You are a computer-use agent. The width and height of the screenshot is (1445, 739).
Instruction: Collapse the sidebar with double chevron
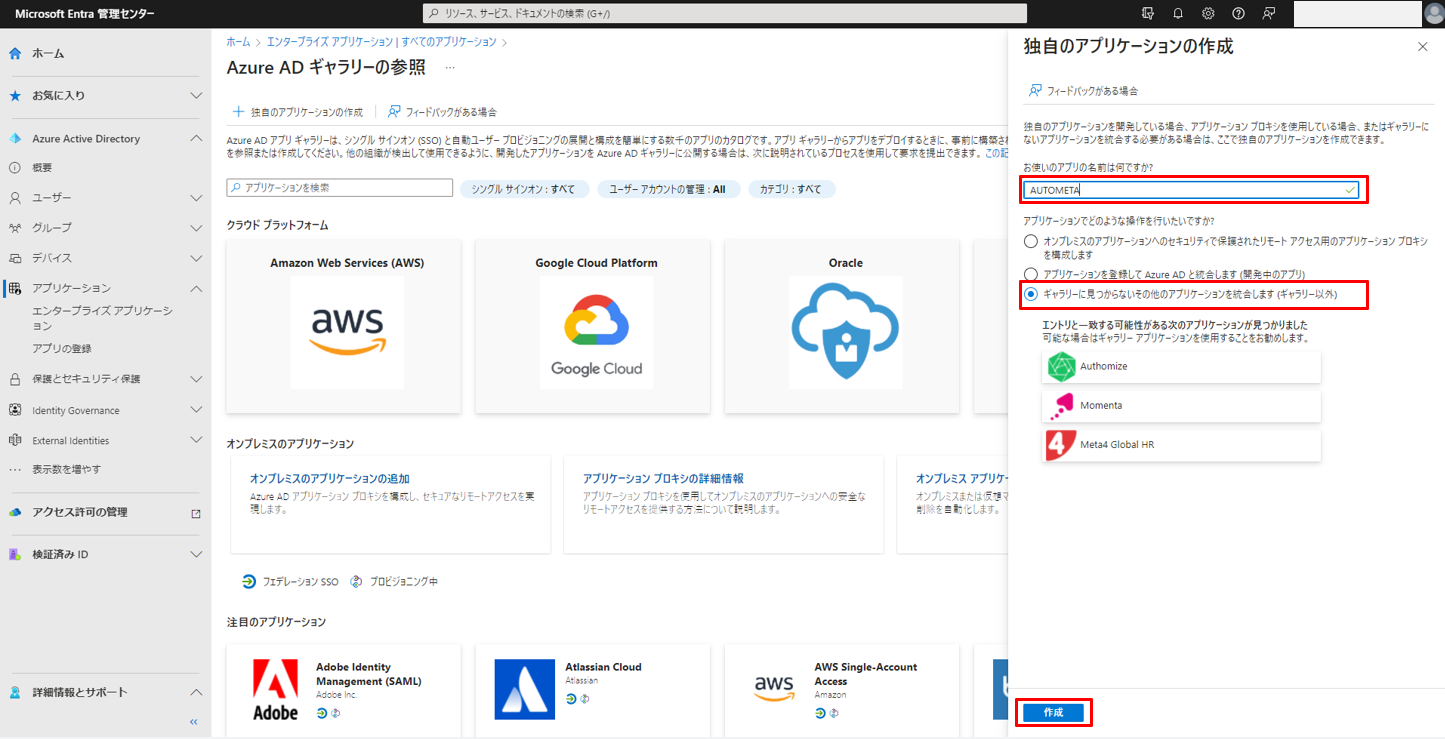tap(194, 721)
